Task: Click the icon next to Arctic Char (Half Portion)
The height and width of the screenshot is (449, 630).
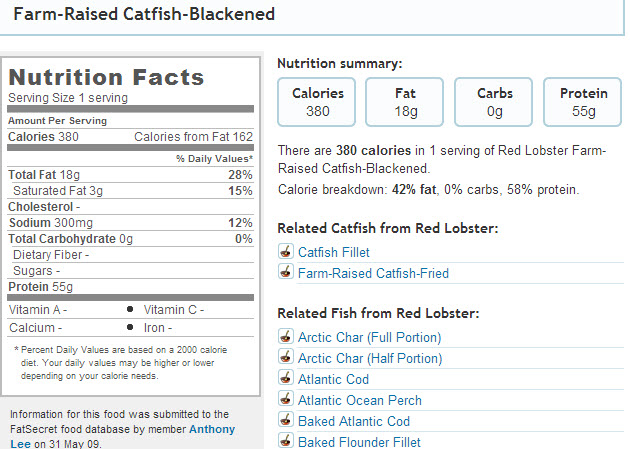Action: coord(286,358)
